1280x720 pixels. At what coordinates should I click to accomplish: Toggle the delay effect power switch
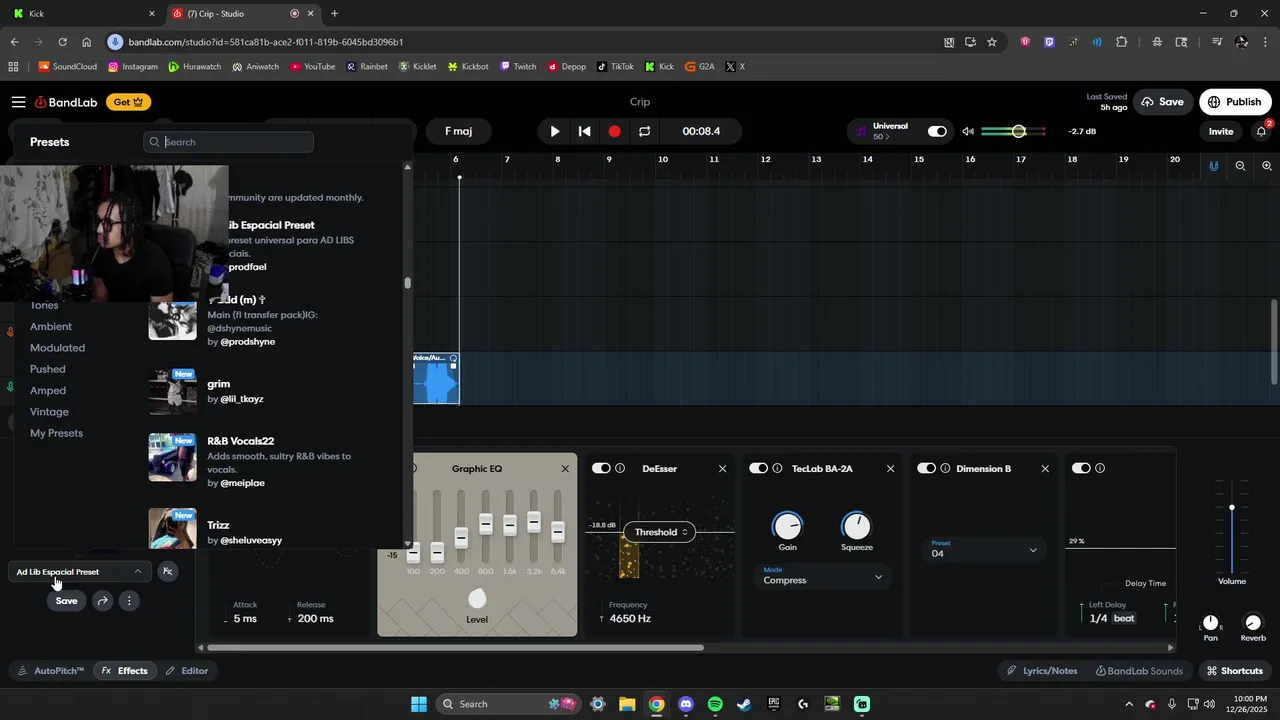[1081, 468]
